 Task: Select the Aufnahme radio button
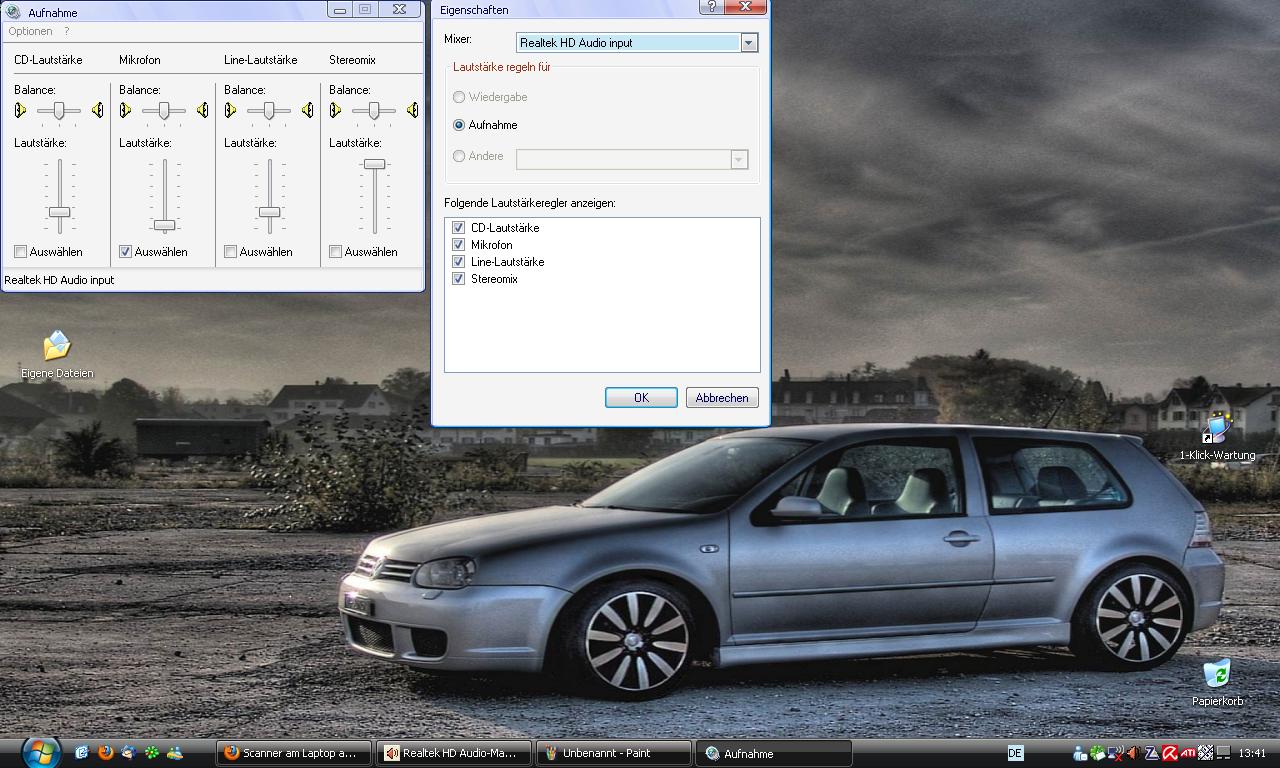[459, 125]
